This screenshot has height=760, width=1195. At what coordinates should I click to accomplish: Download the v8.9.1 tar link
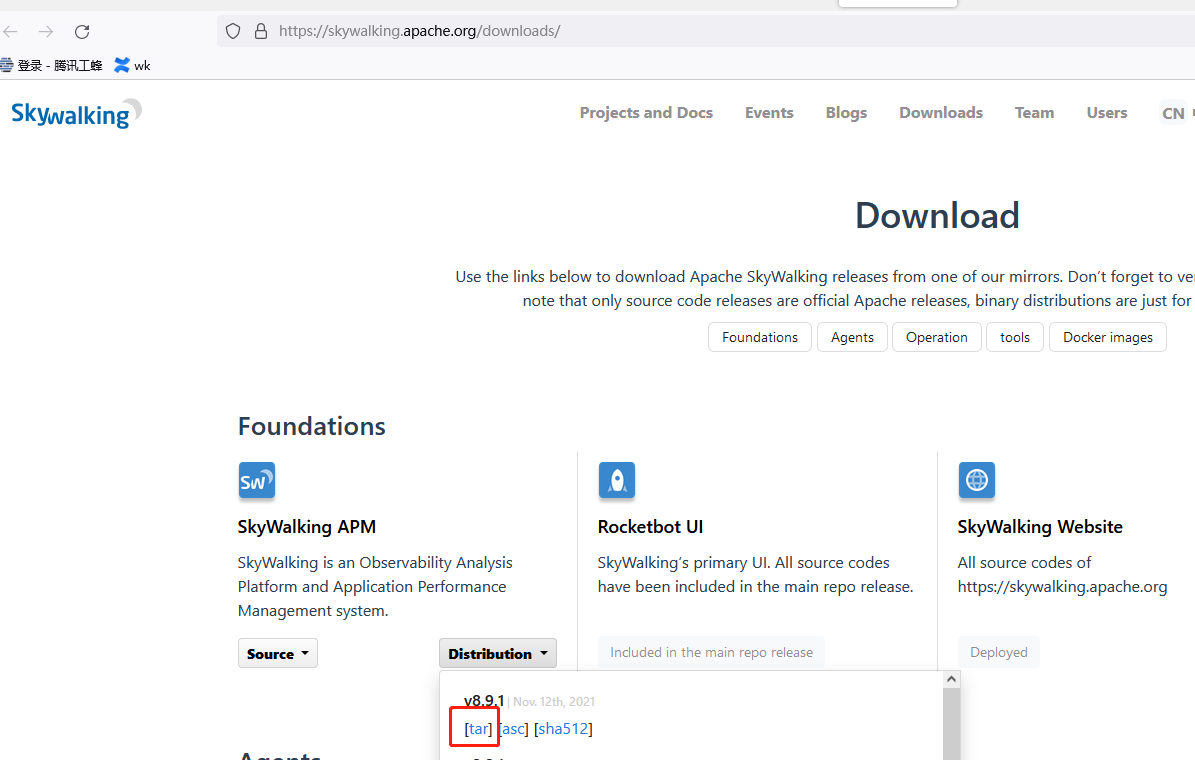coord(479,729)
